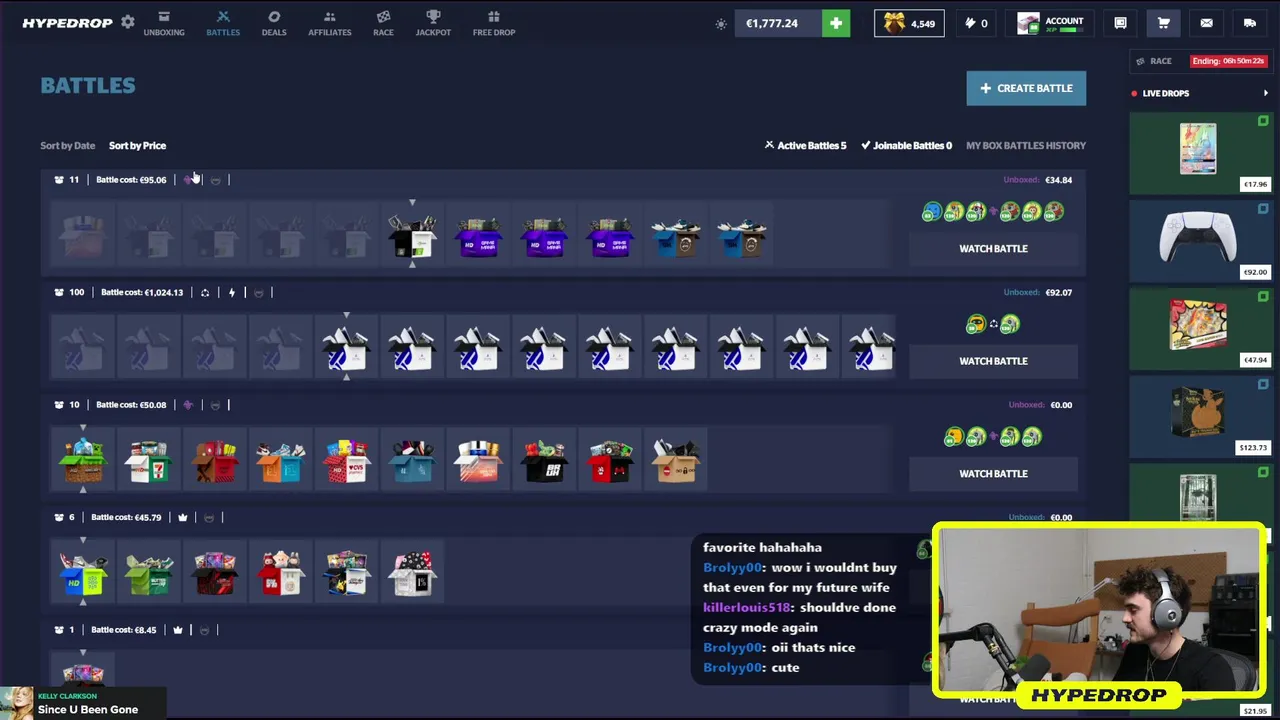
Task: Click the Kelly Clarkson now-playing song overlay
Action: point(85,703)
